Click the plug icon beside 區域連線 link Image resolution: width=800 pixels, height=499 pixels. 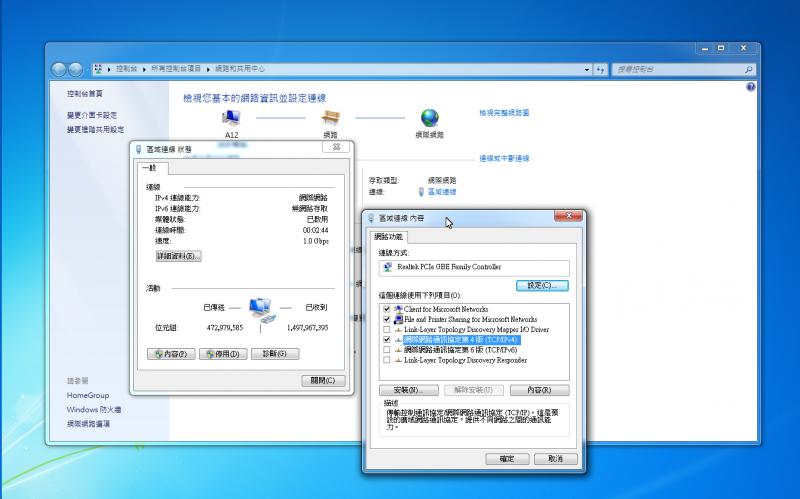point(421,192)
